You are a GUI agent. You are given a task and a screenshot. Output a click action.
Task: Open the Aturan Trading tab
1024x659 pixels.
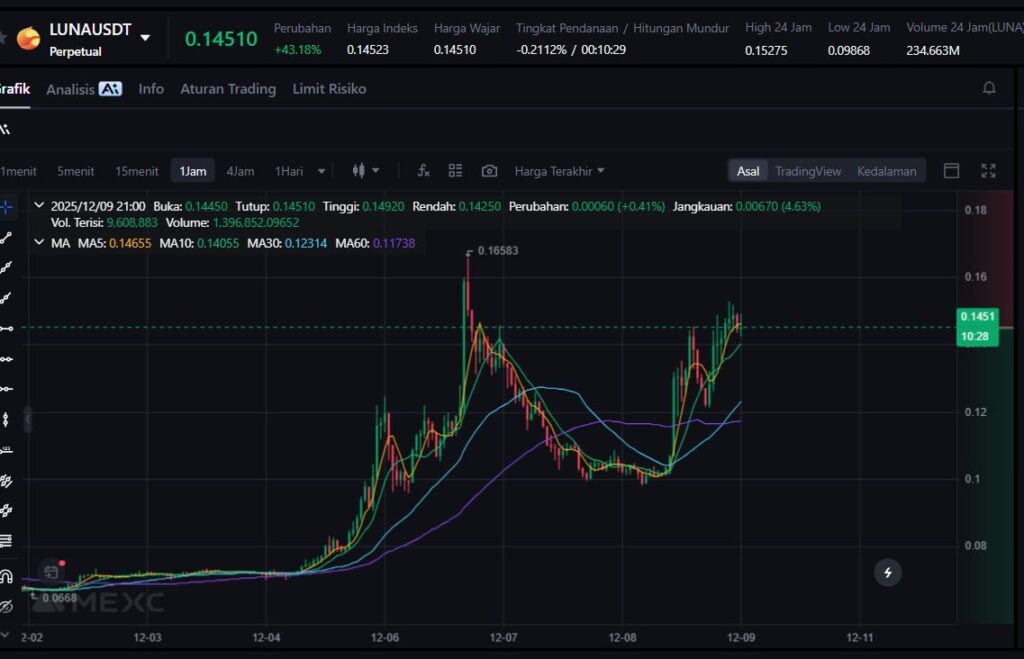pyautogui.click(x=227, y=89)
